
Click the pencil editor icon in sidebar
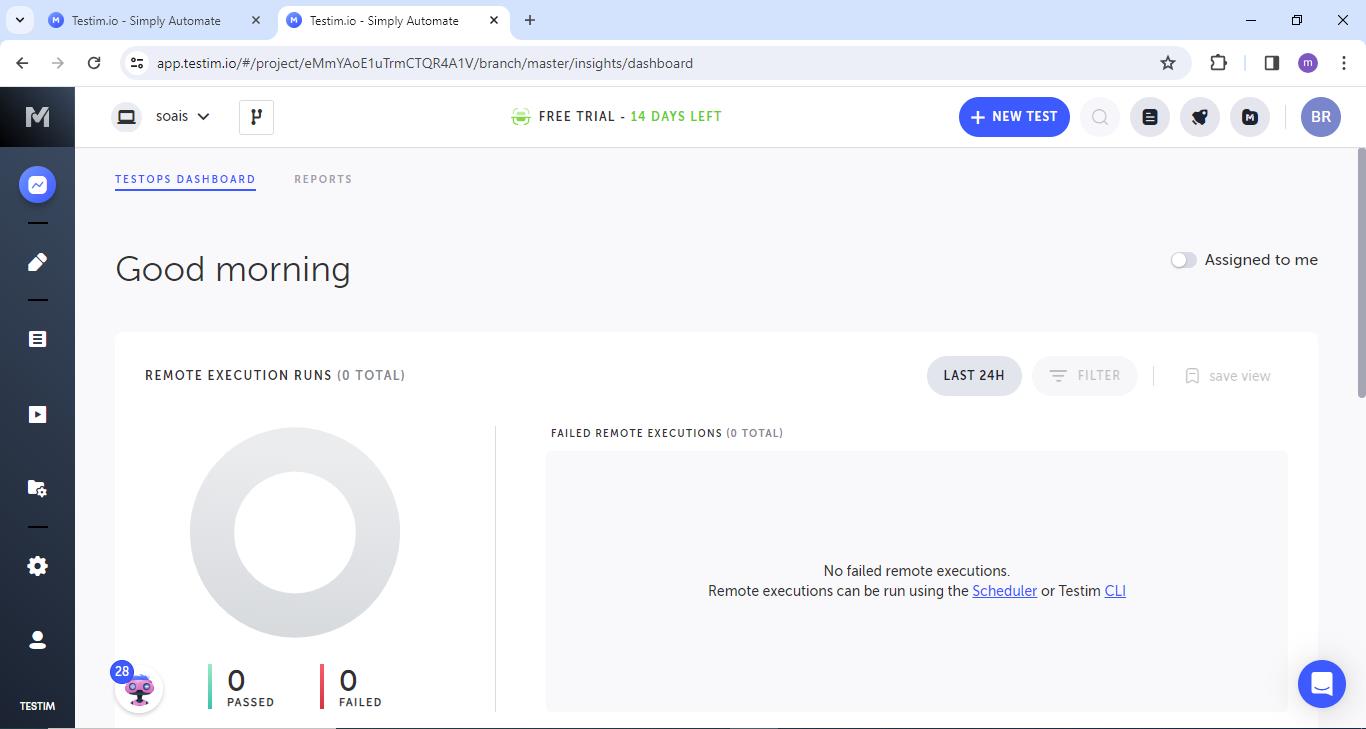[x=37, y=262]
